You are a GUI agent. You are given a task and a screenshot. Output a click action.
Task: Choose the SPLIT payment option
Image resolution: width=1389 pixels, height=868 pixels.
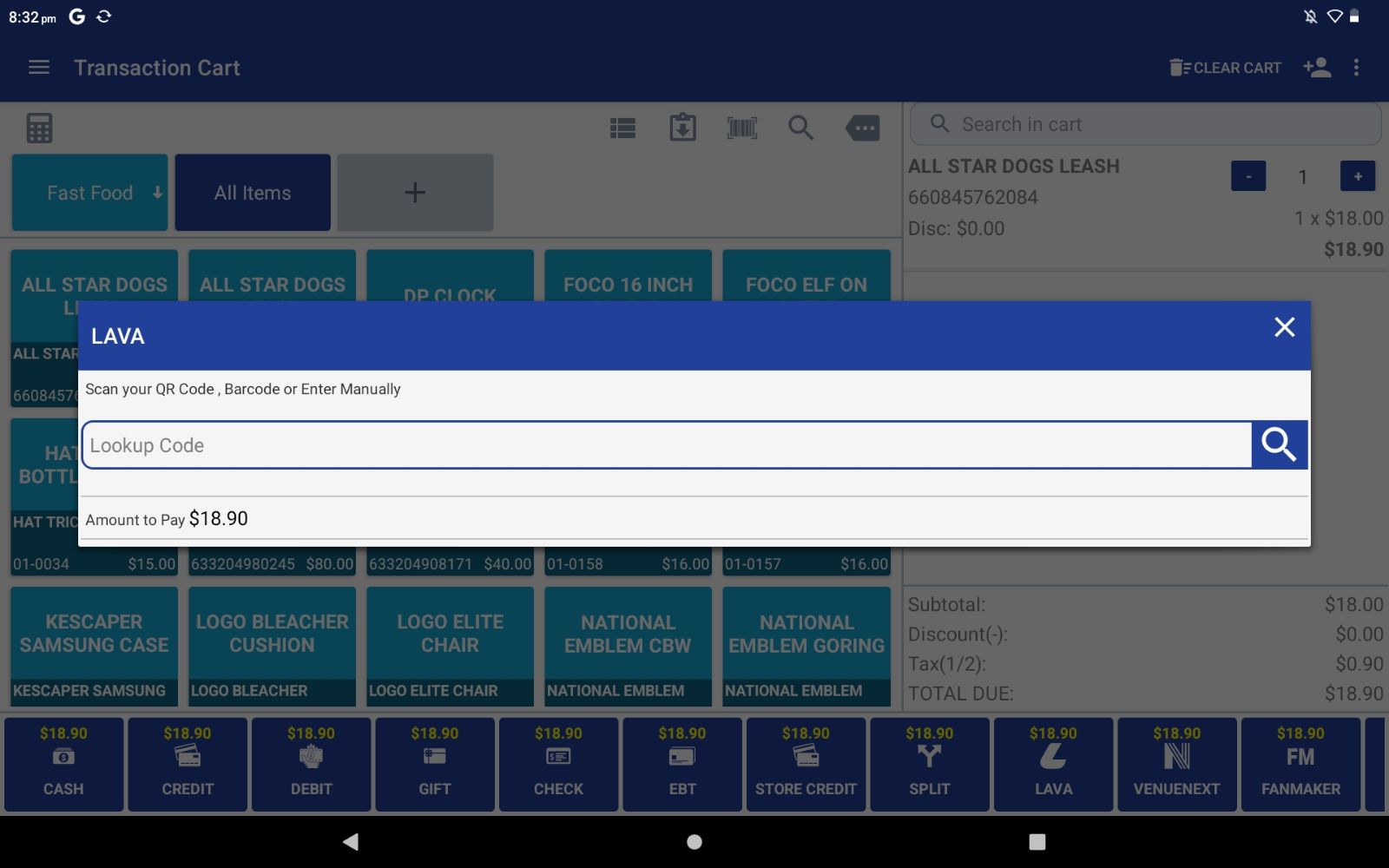[x=929, y=764]
